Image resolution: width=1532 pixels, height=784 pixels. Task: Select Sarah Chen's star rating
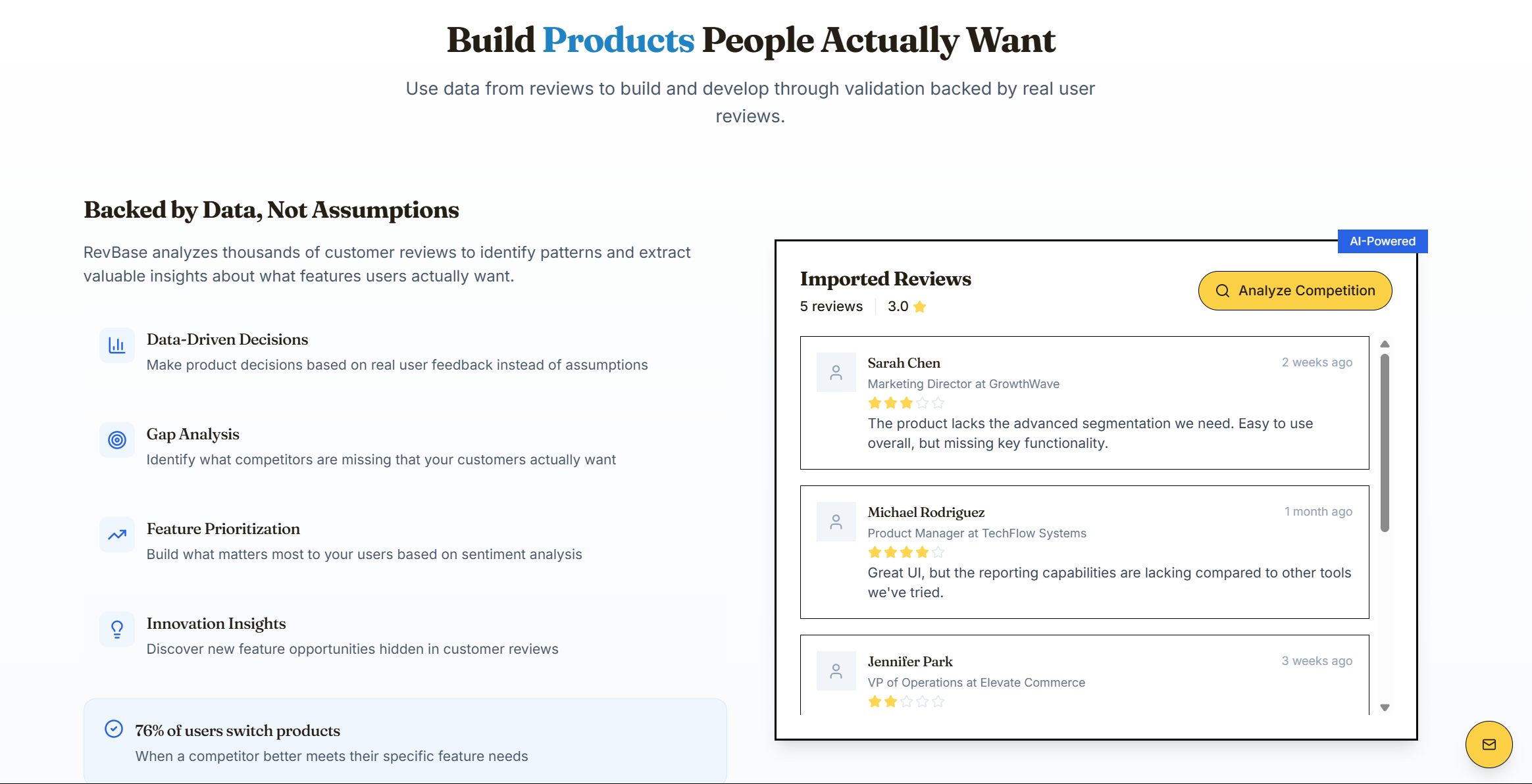pyautogui.click(x=906, y=403)
